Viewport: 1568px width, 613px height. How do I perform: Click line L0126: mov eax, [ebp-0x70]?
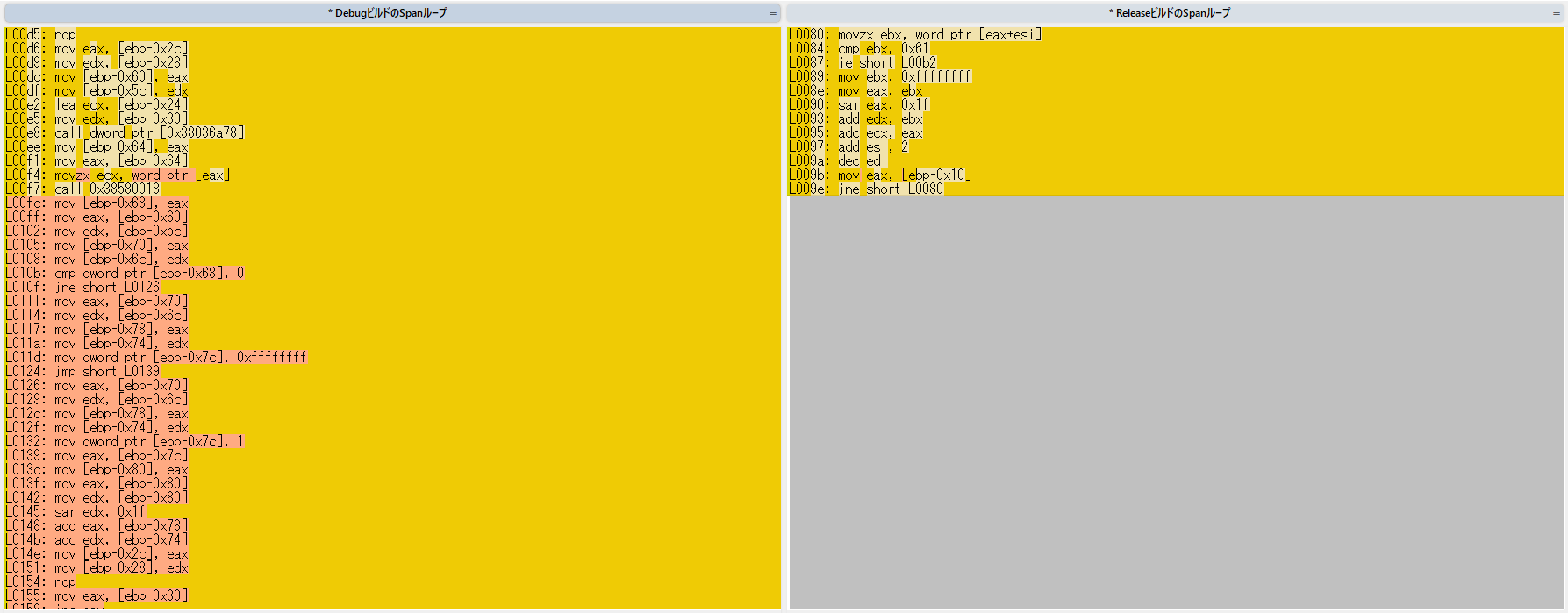97,386
